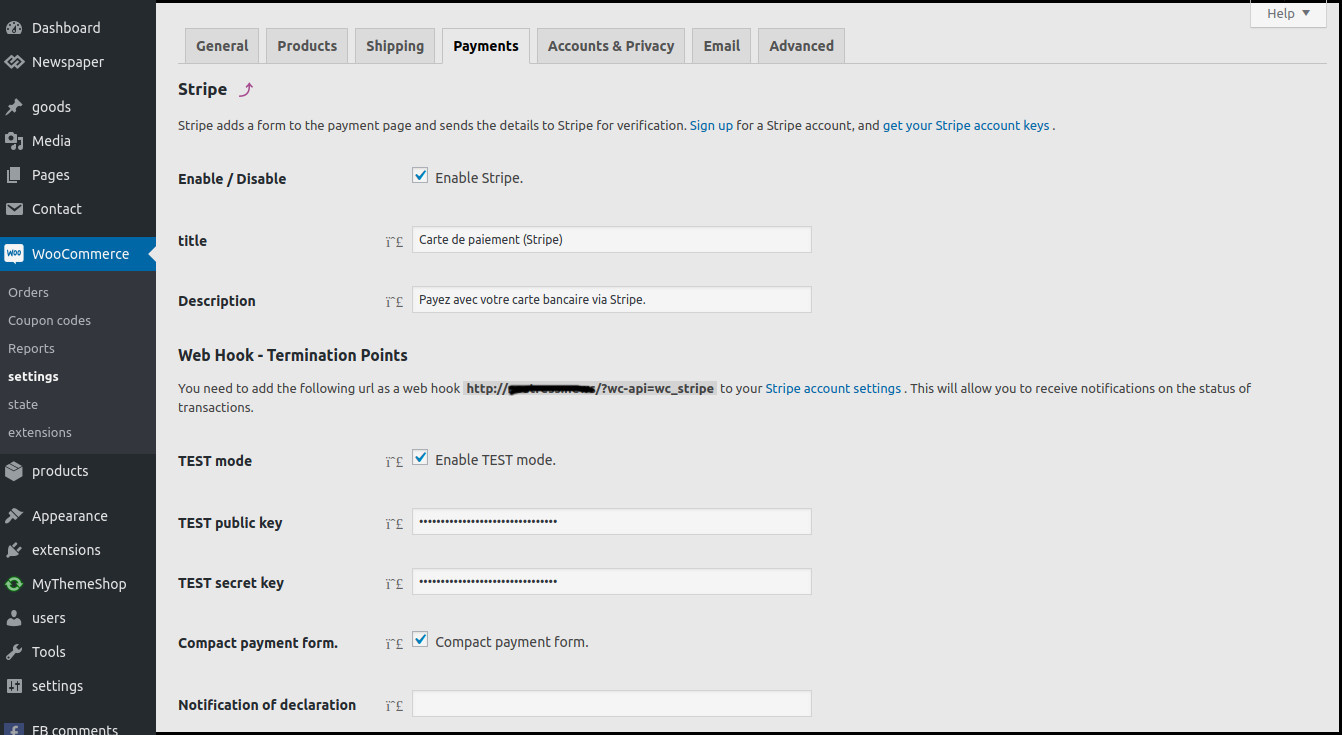Click the pin icon beside goods
Viewport: 1342px width, 735px height.
pos(14,107)
